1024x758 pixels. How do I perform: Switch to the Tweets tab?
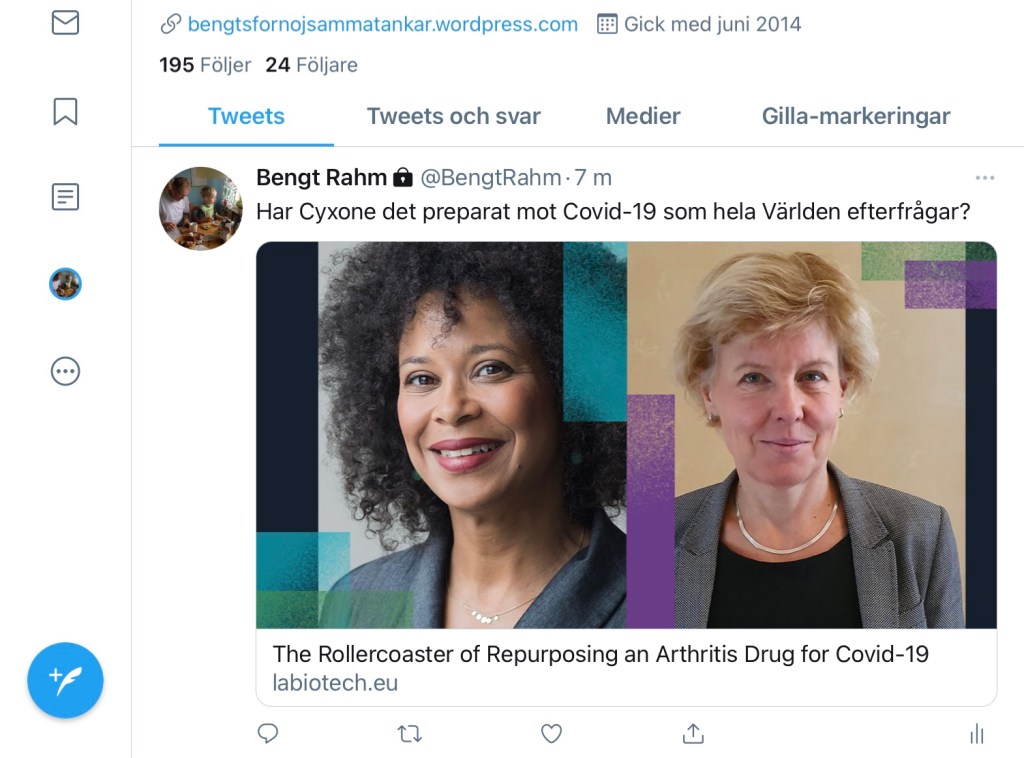[x=246, y=116]
